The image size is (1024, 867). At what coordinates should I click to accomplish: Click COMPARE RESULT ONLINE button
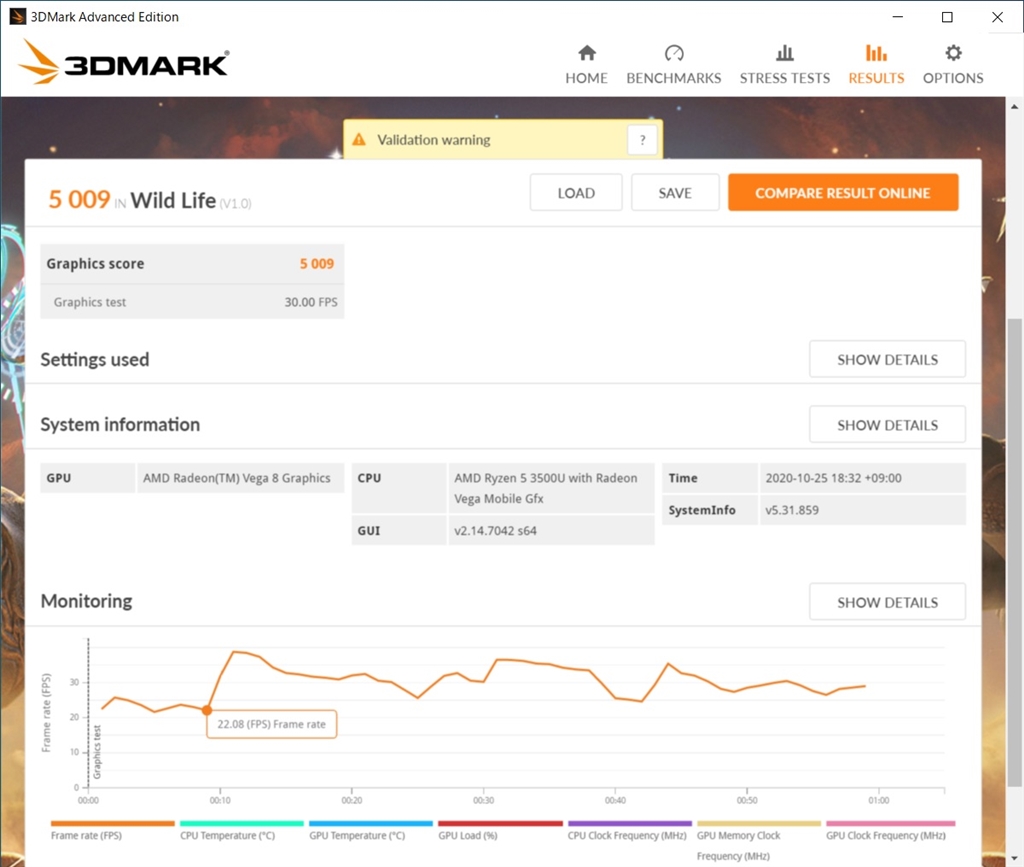843,193
